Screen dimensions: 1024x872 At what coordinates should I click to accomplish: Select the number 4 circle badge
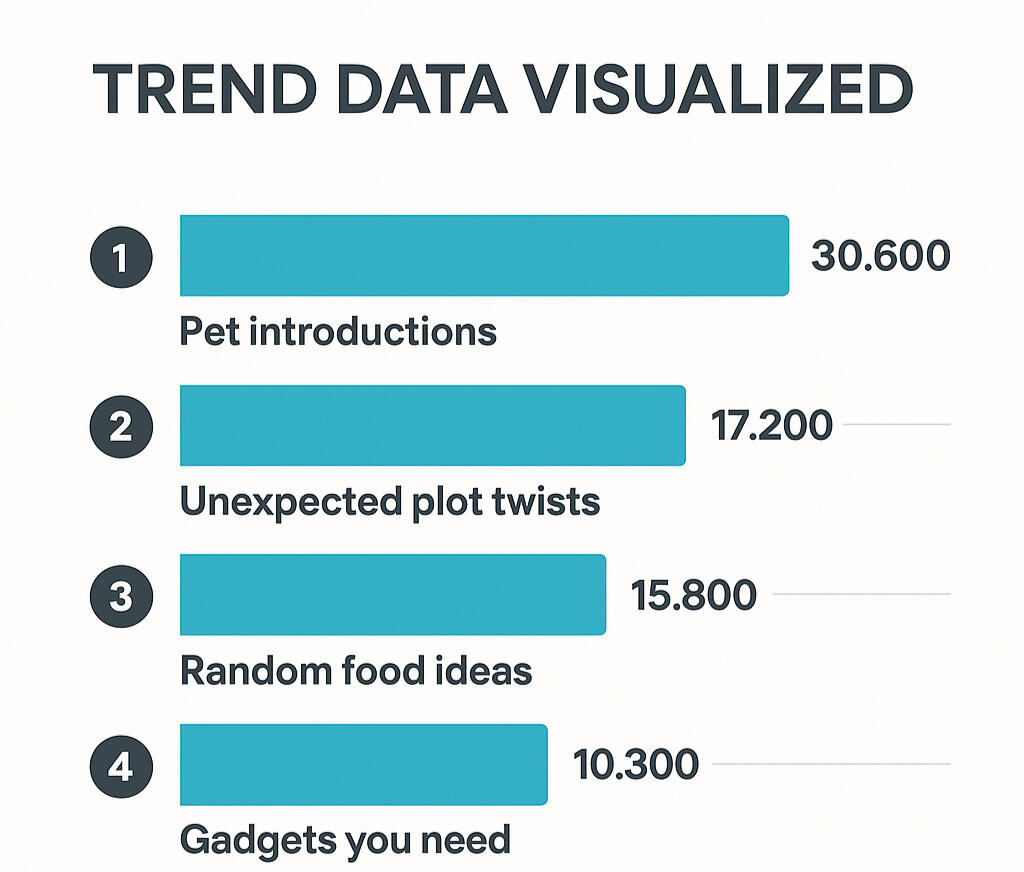(x=121, y=767)
